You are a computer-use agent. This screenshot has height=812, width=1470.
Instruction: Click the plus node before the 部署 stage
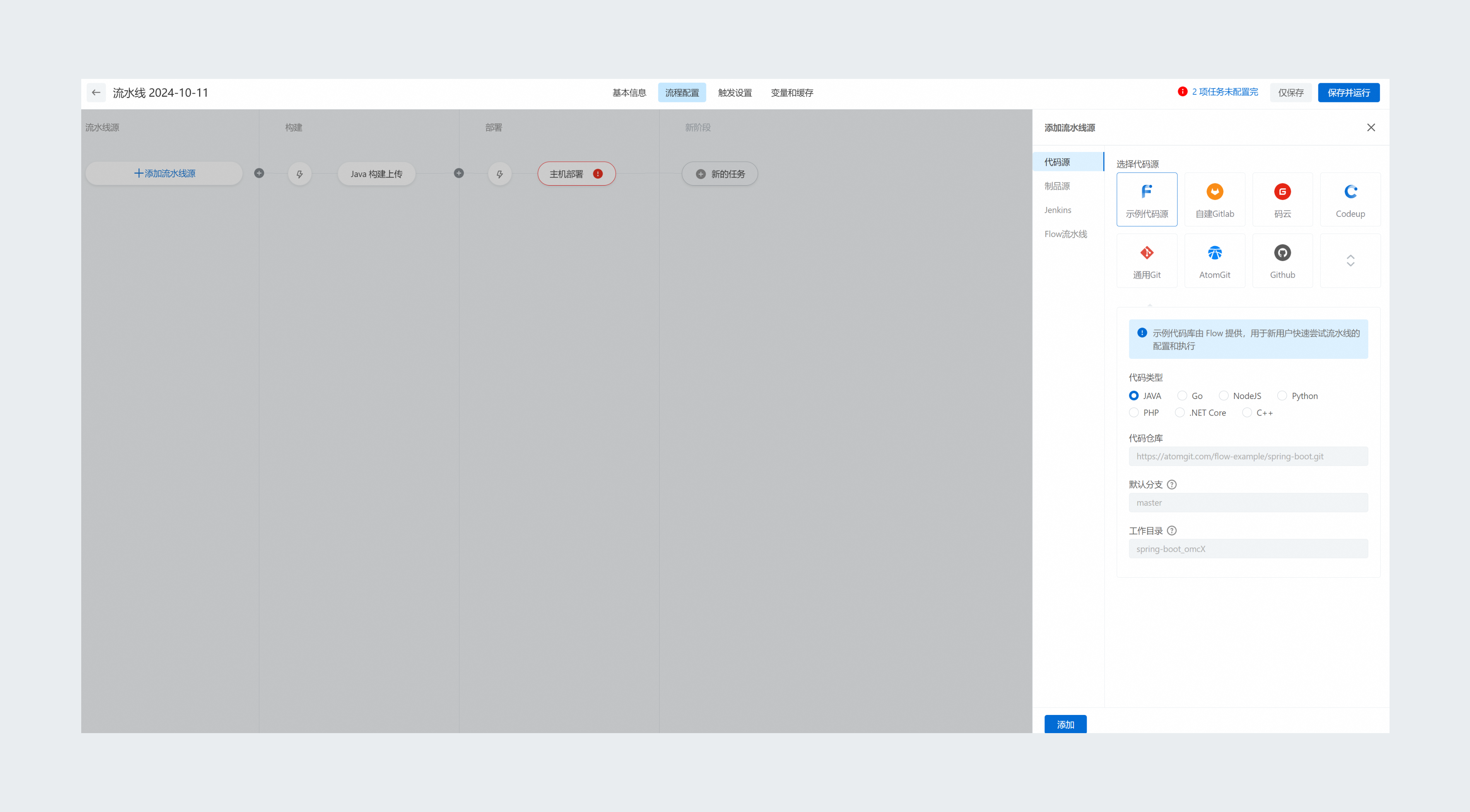click(x=459, y=173)
